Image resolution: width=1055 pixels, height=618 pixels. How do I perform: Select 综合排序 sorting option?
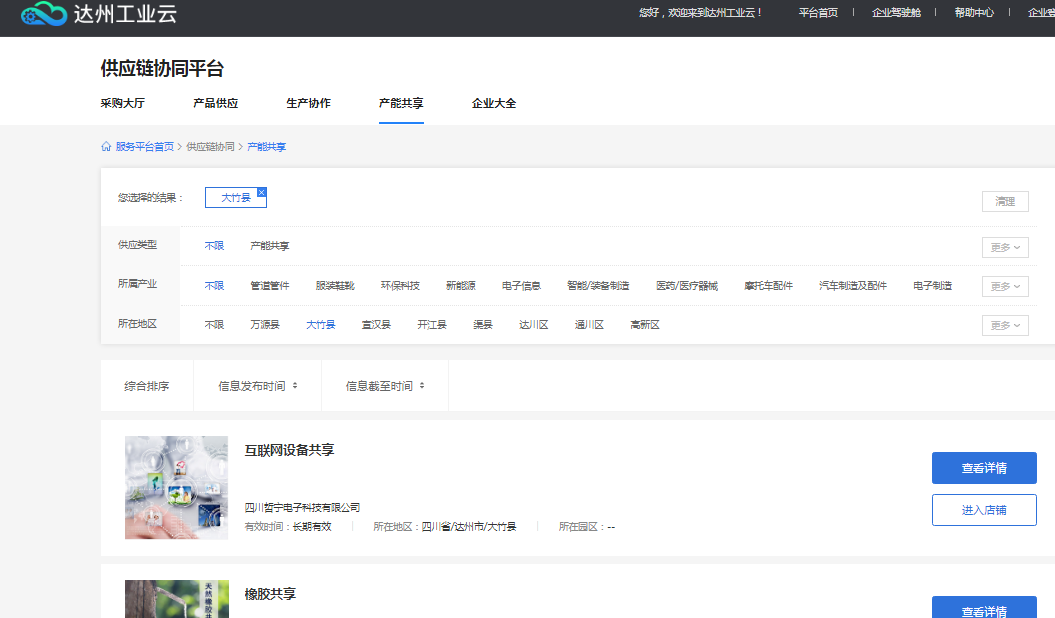coord(147,386)
